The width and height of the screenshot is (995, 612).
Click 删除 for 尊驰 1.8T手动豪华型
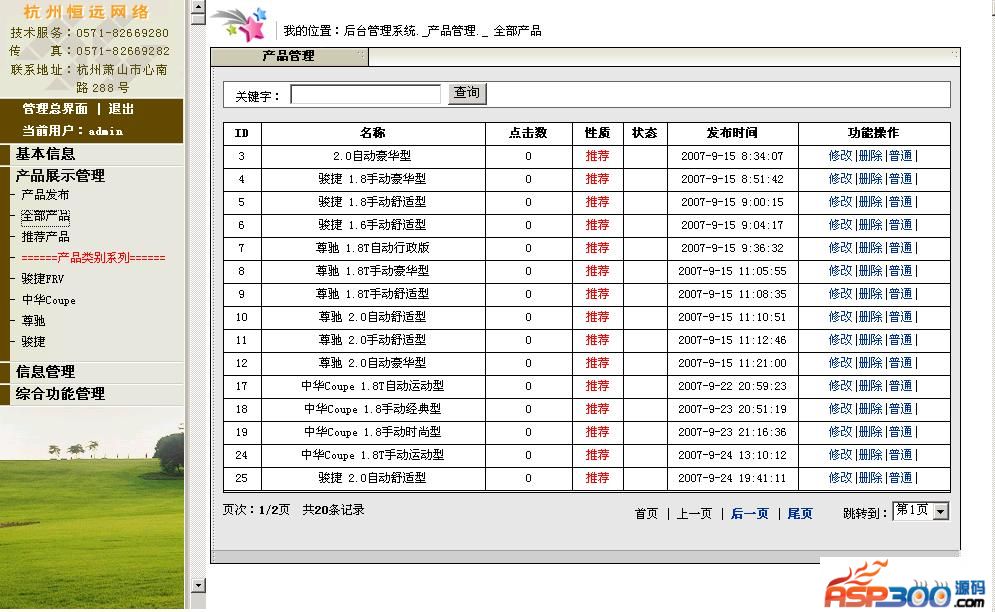tap(870, 271)
